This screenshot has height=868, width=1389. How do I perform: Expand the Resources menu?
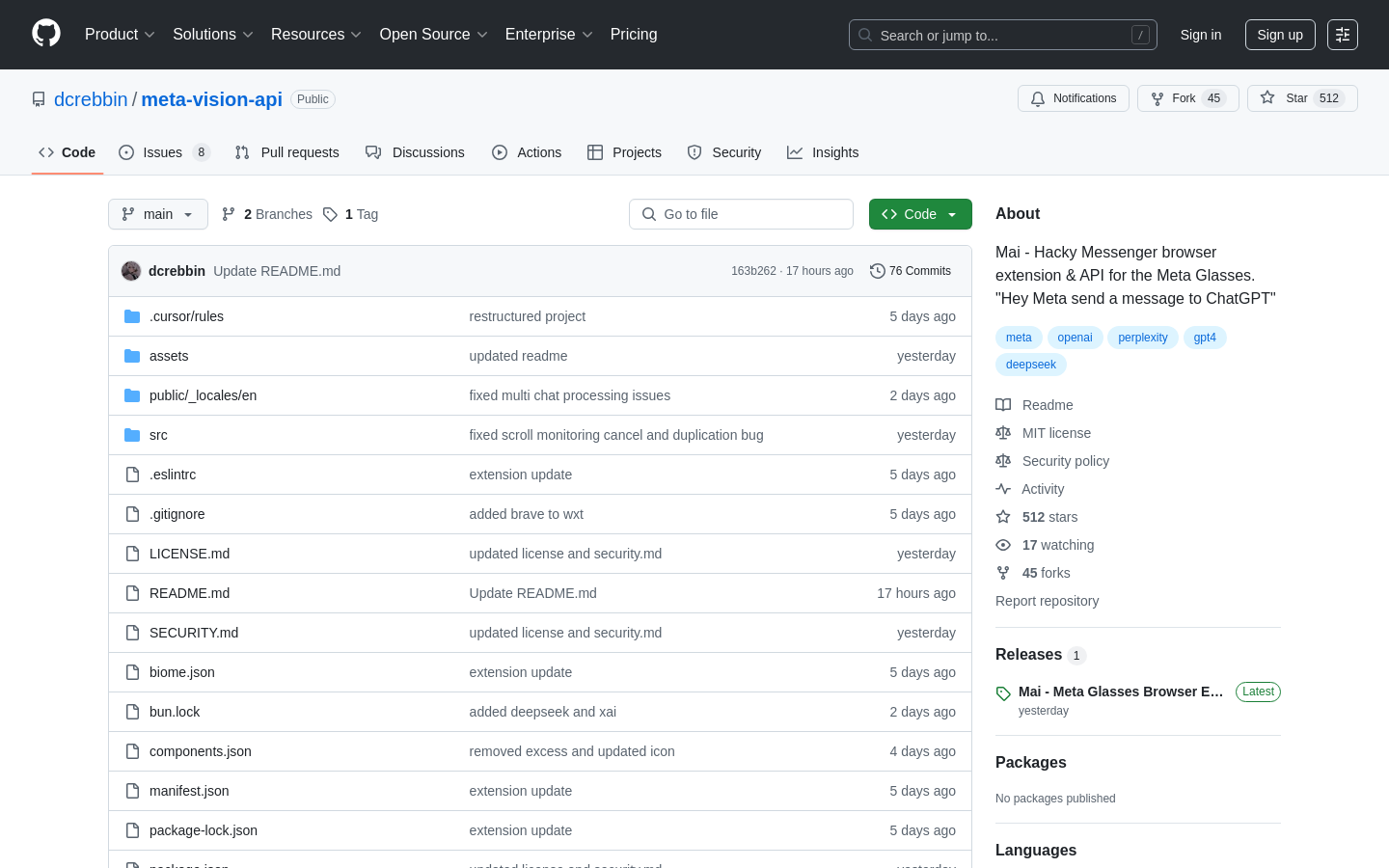click(316, 35)
